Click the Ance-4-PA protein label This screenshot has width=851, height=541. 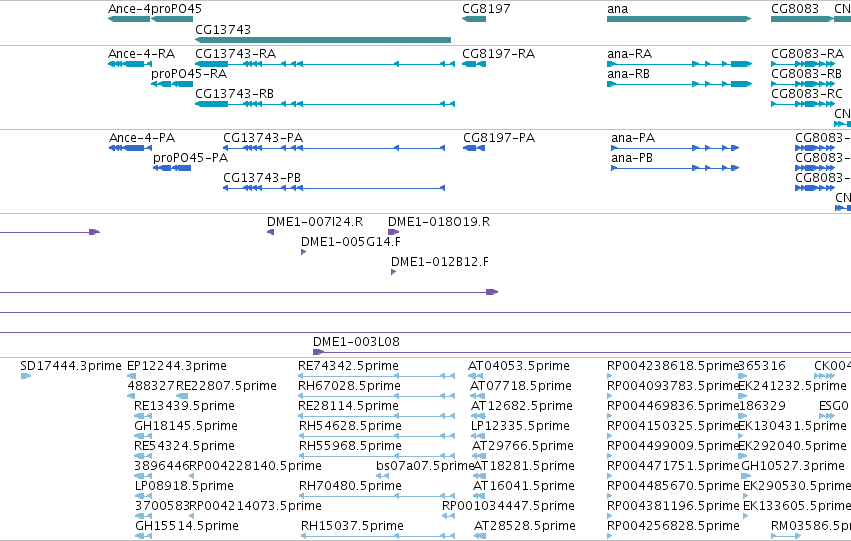click(x=142, y=138)
